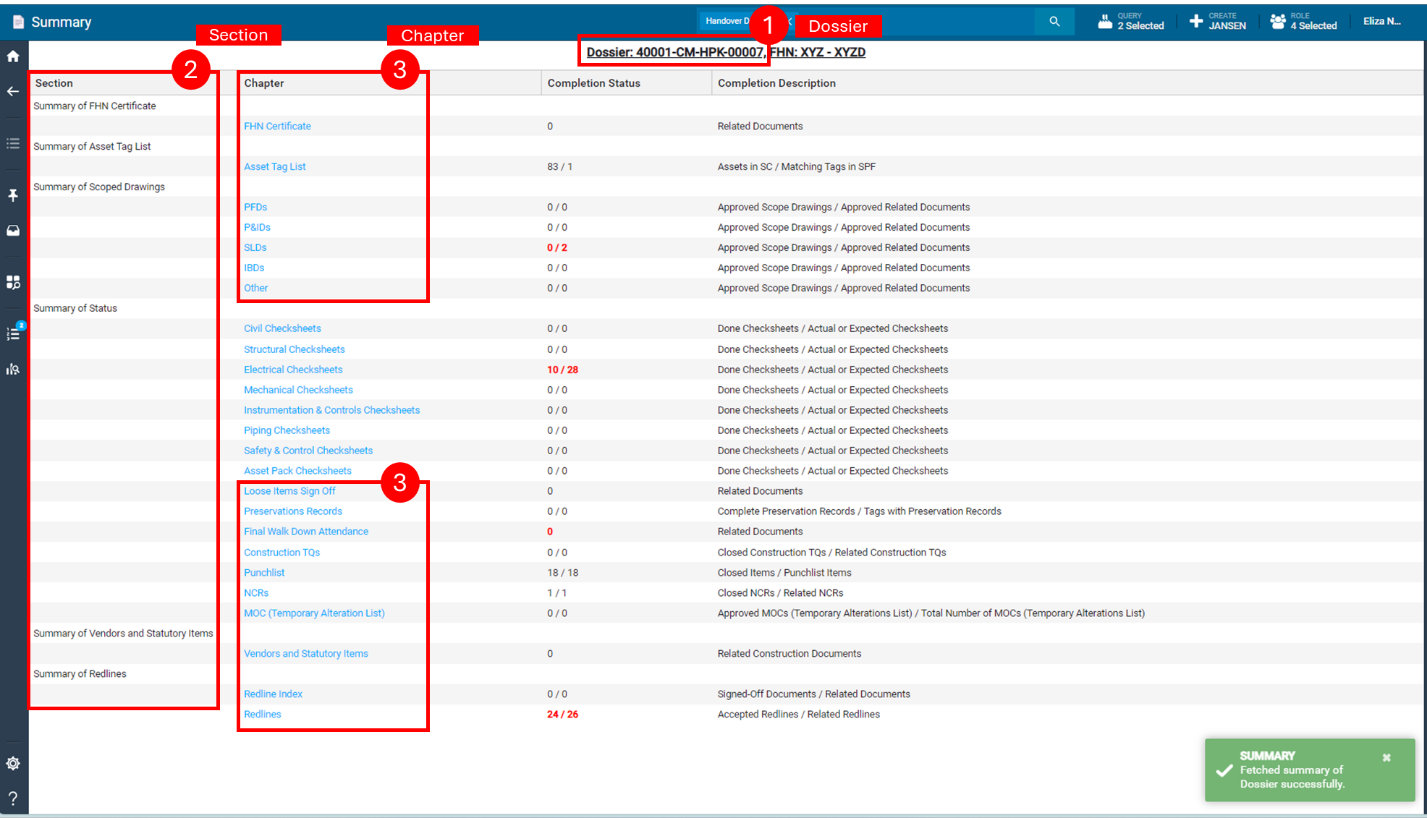Image resolution: width=1427 pixels, height=818 pixels.
Task: Open P&IDs chapter link
Action: [x=257, y=227]
